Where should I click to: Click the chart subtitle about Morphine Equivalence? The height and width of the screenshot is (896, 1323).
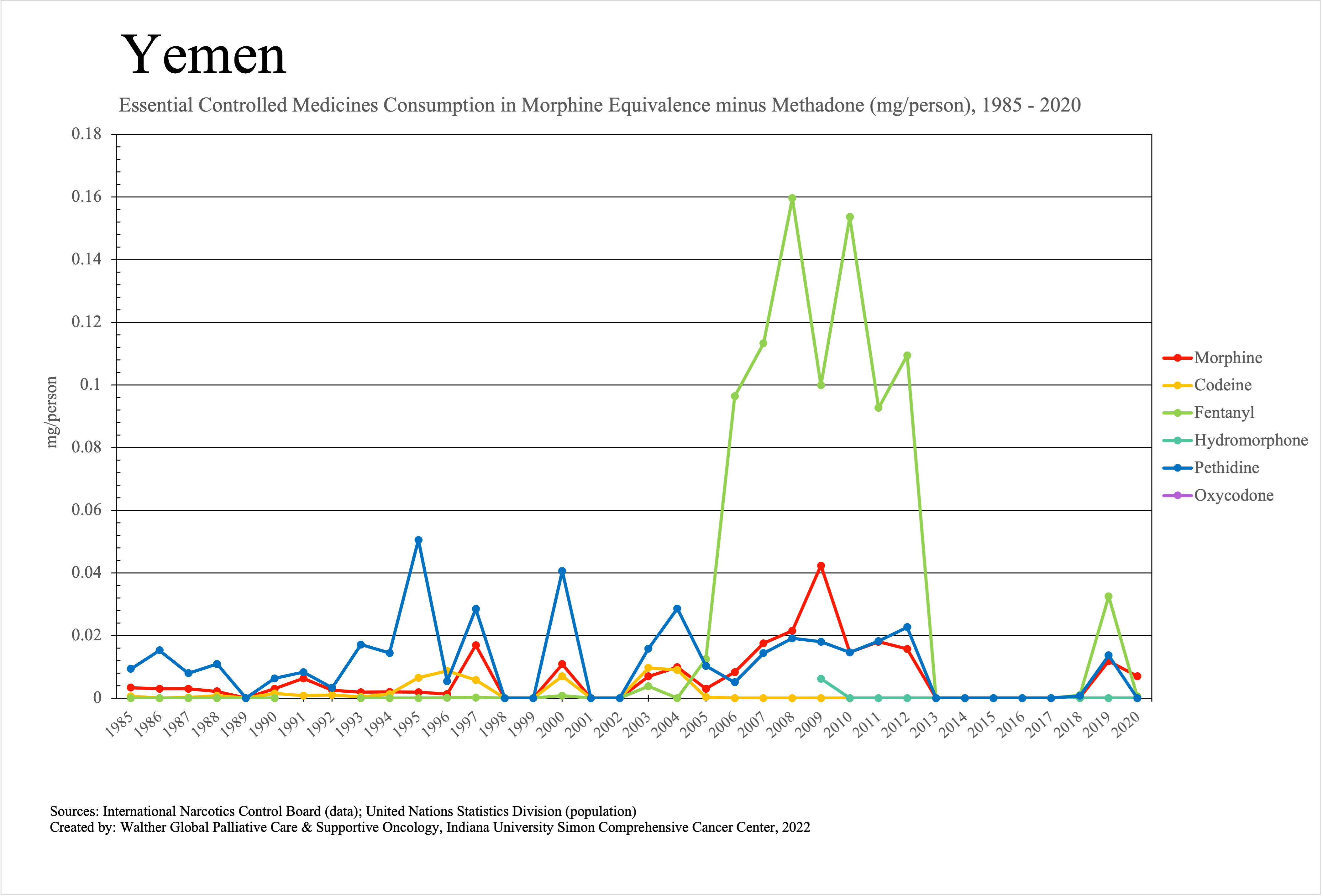pos(600,105)
